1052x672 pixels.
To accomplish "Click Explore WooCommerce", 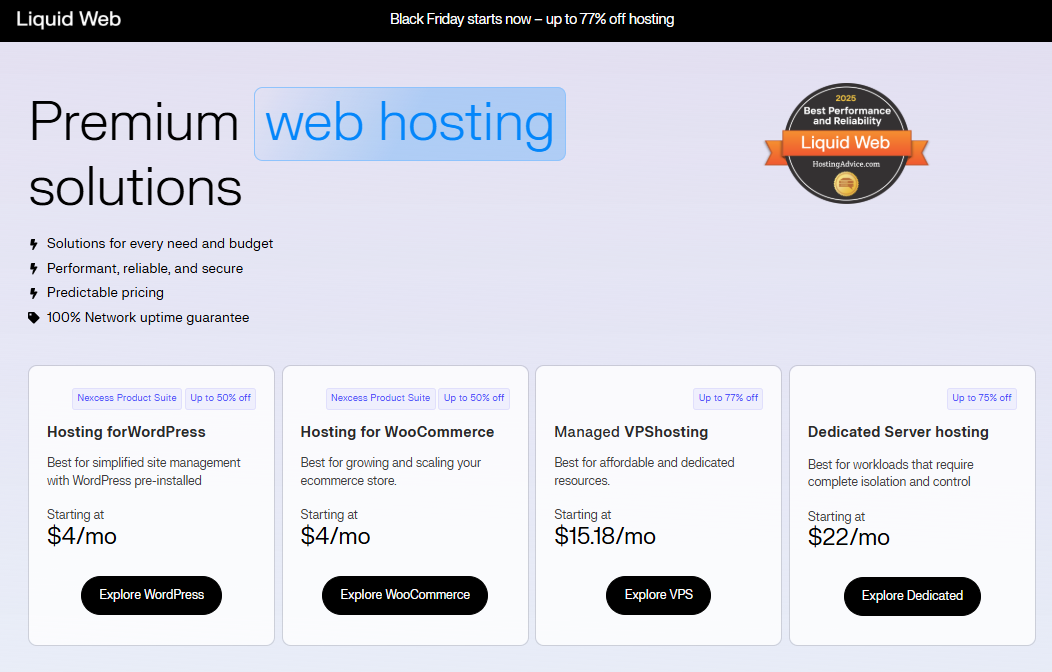I will coord(404,595).
